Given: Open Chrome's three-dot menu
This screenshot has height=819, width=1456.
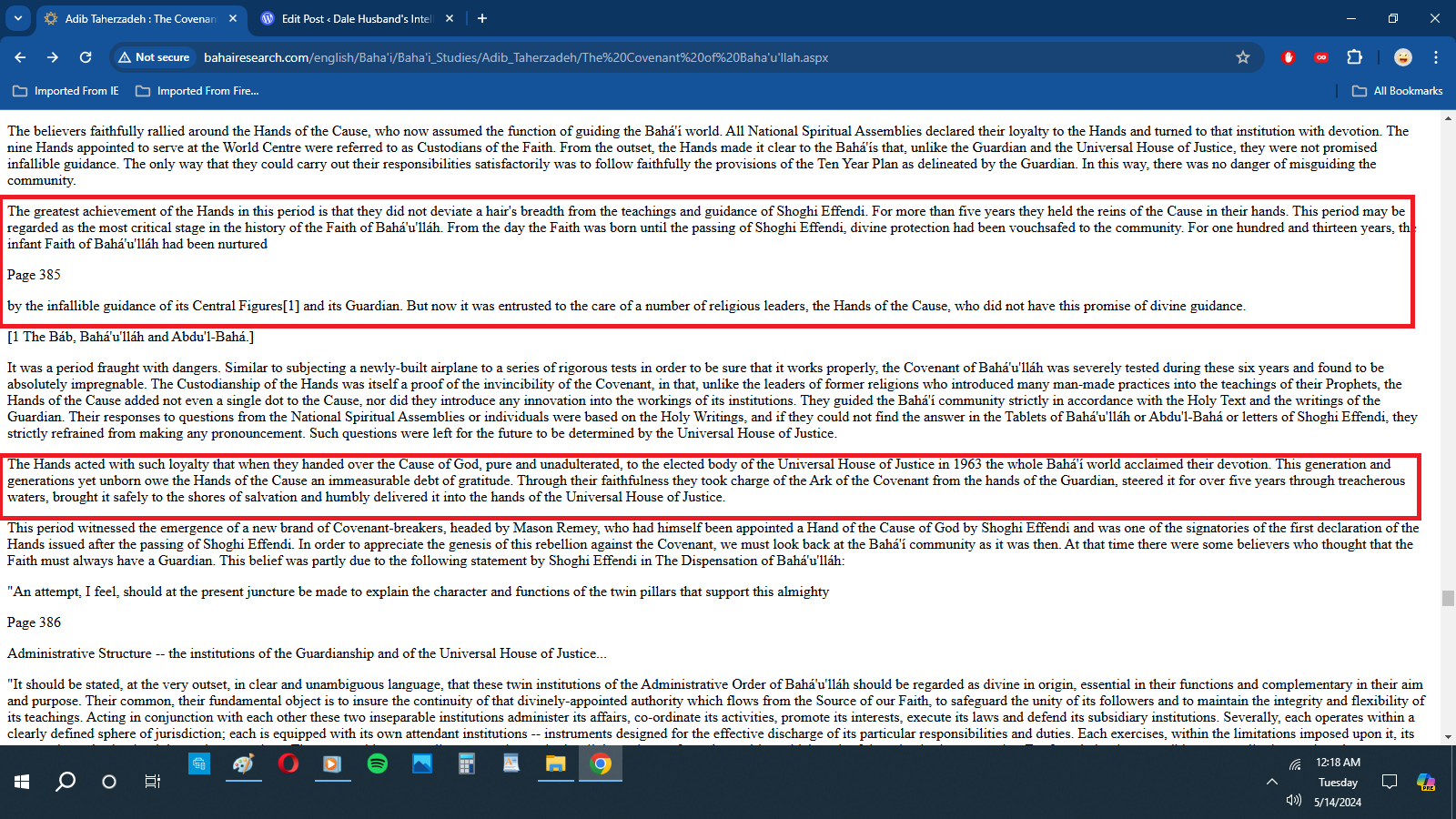Looking at the screenshot, I should click(x=1436, y=57).
